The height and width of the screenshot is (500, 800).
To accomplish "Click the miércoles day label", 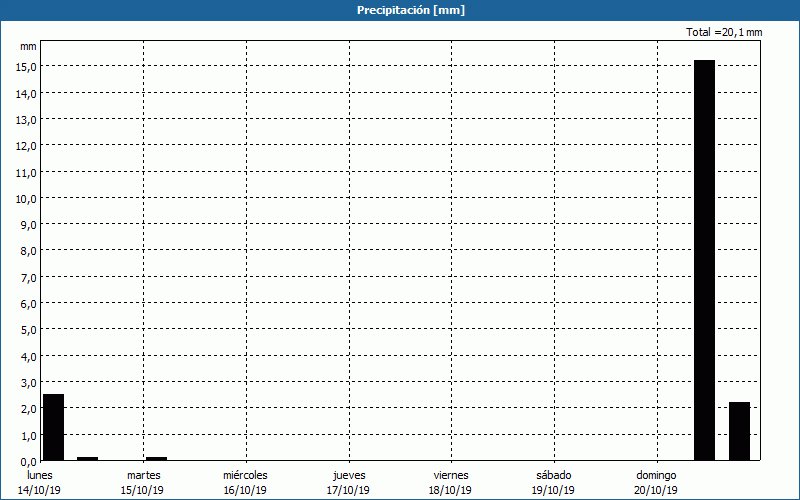I will (x=245, y=475).
